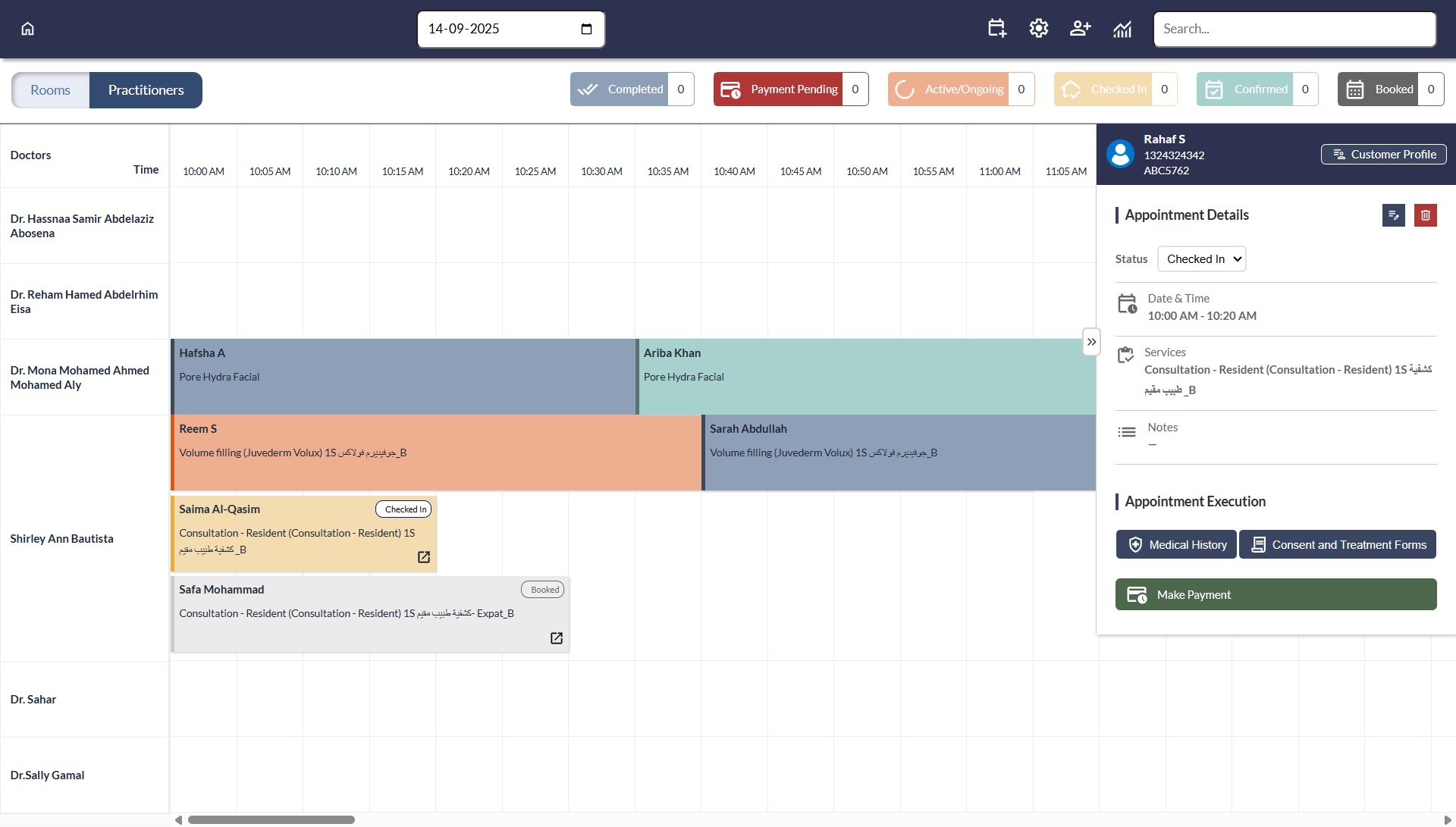Open Rahaf S Customer Profile

(1383, 154)
